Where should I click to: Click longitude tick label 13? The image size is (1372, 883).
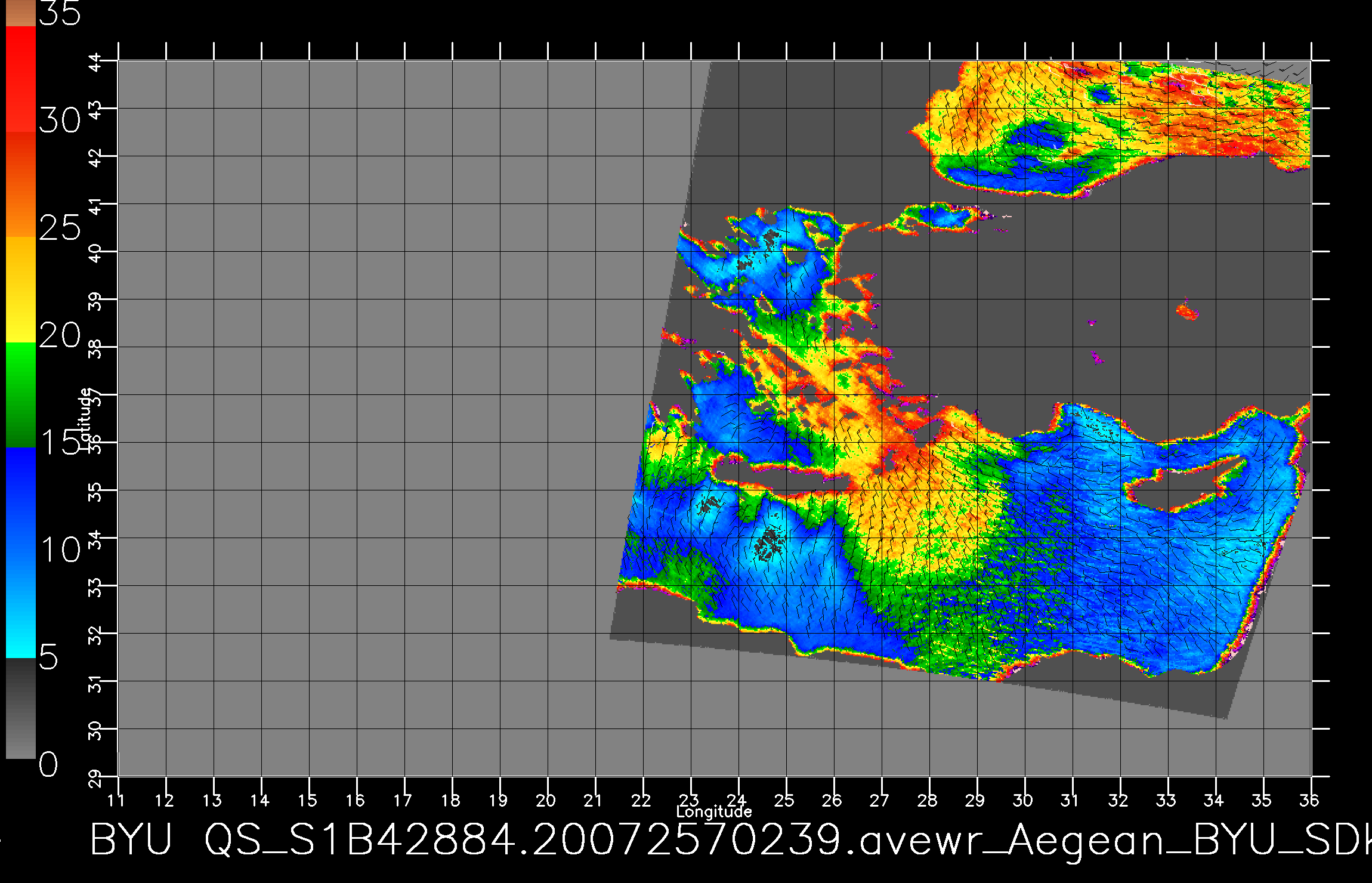coord(212,800)
